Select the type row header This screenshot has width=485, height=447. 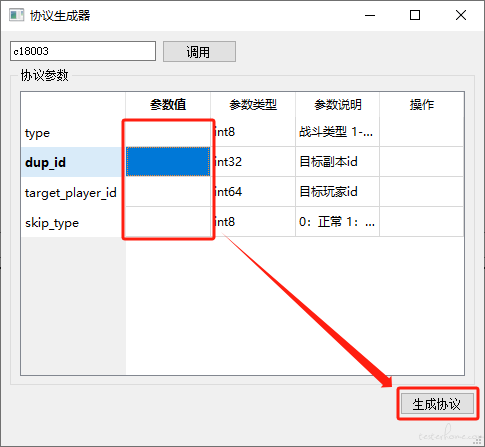tap(73, 132)
